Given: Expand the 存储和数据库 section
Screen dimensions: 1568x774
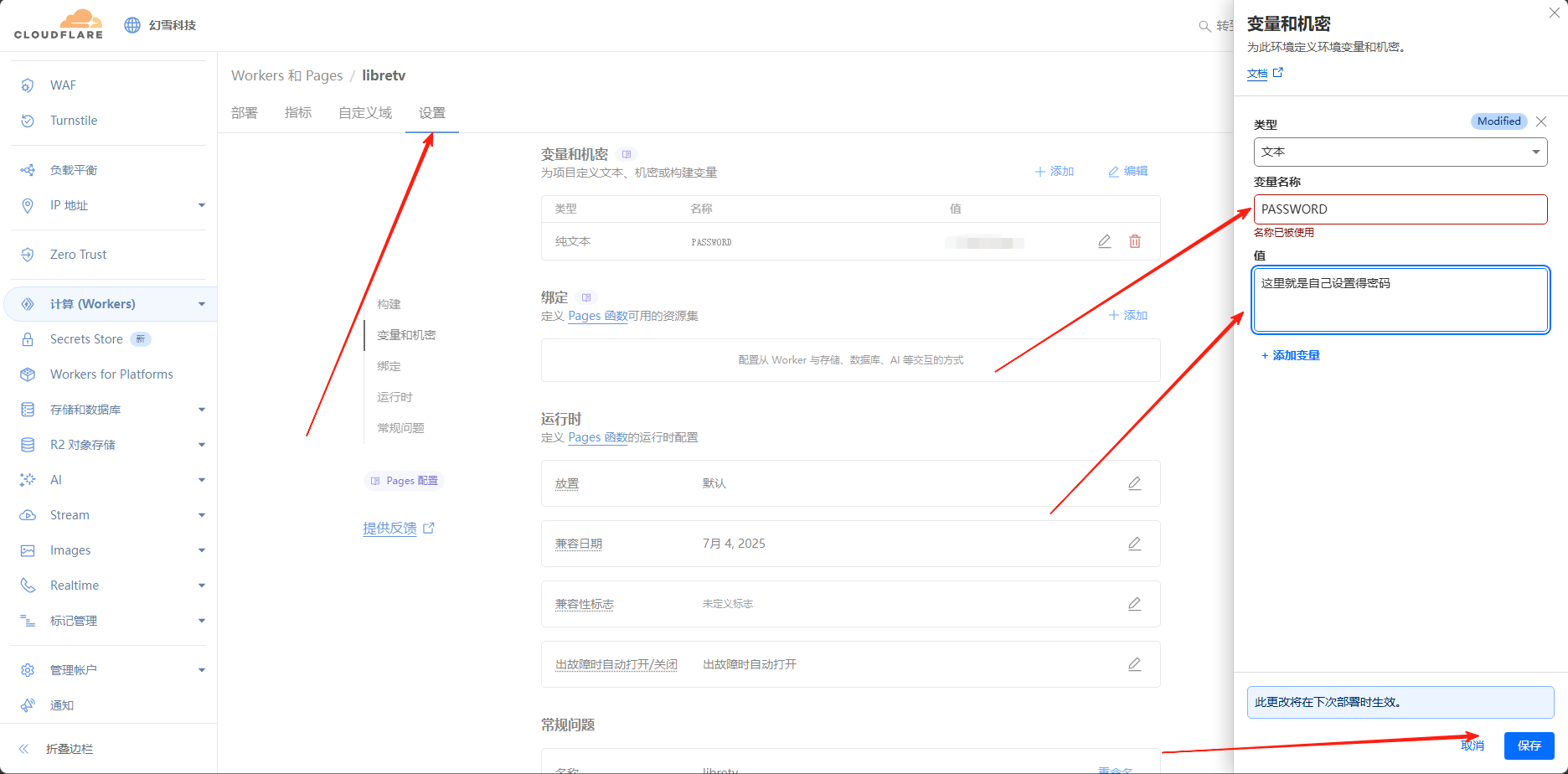Looking at the screenshot, I should (x=201, y=410).
